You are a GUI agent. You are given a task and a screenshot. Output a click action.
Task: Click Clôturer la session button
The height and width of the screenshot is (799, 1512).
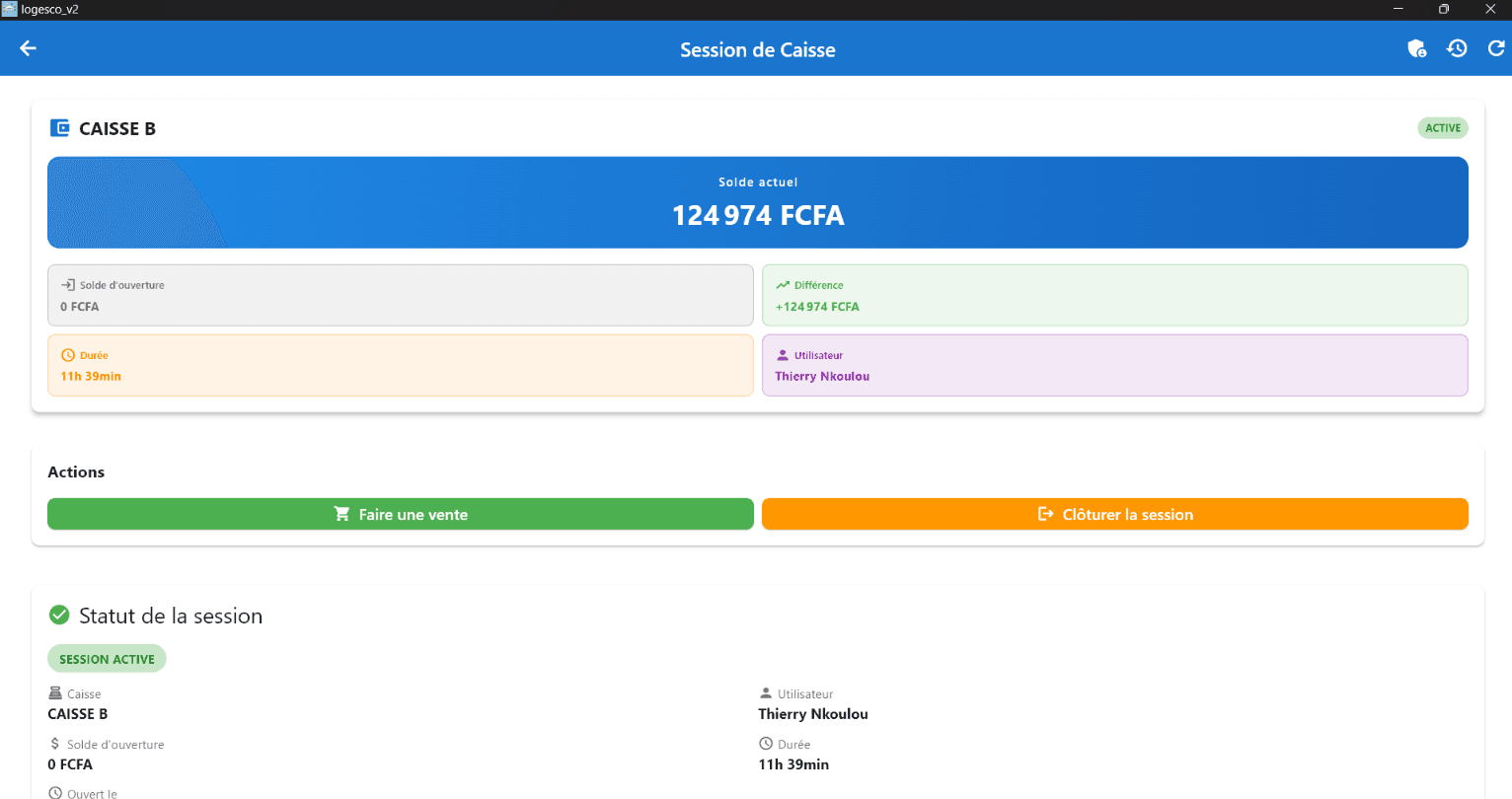pyautogui.click(x=1115, y=514)
